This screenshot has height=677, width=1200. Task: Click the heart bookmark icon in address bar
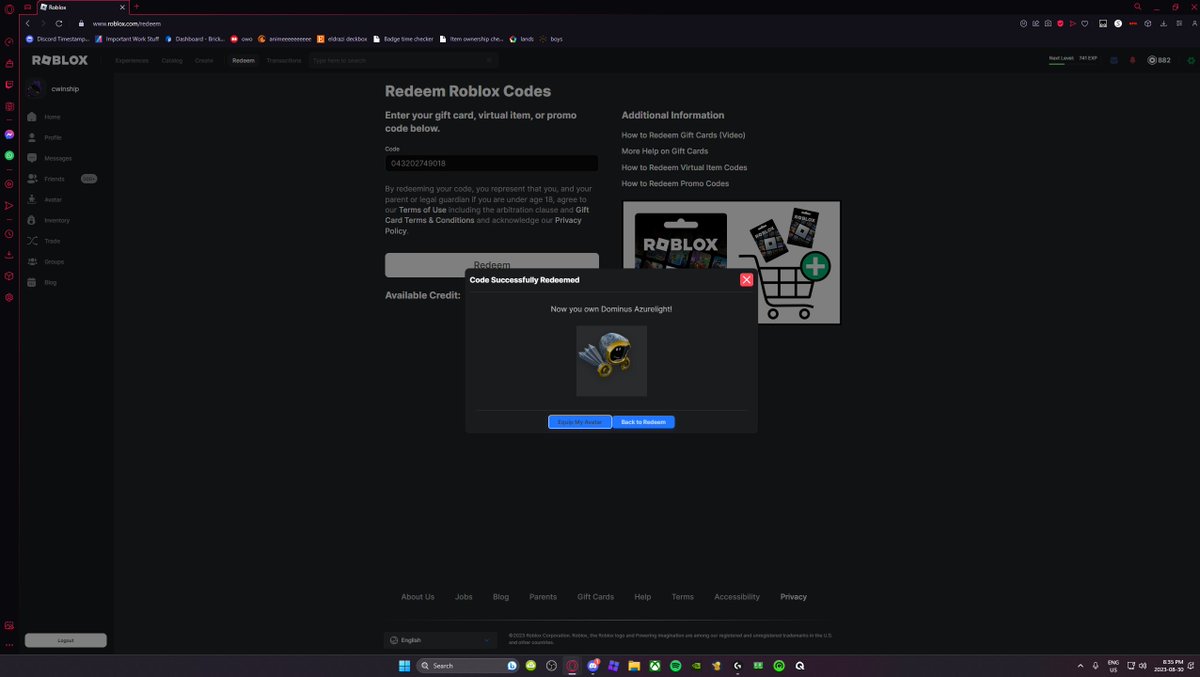click(1084, 23)
